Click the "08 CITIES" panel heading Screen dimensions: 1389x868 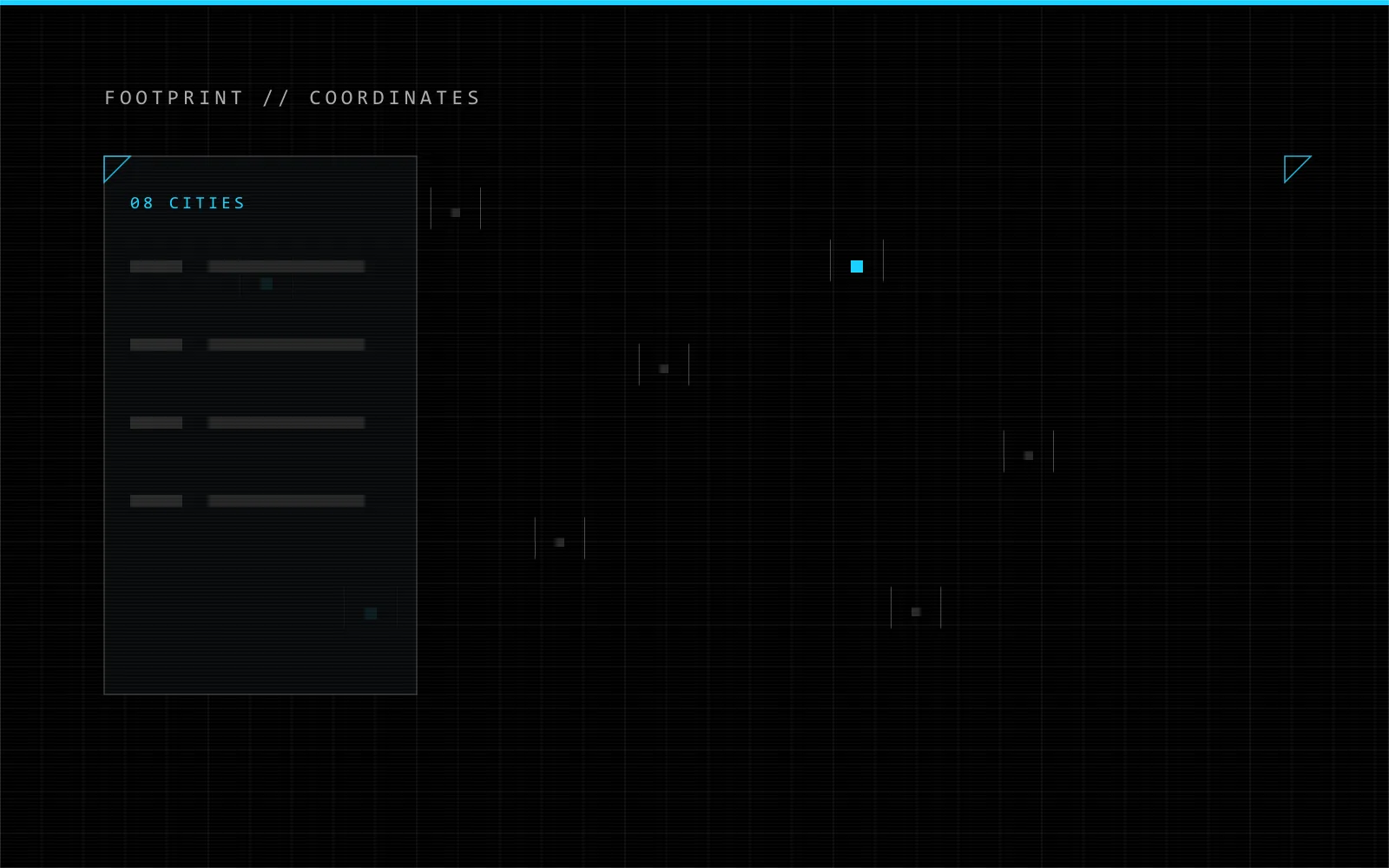188,203
